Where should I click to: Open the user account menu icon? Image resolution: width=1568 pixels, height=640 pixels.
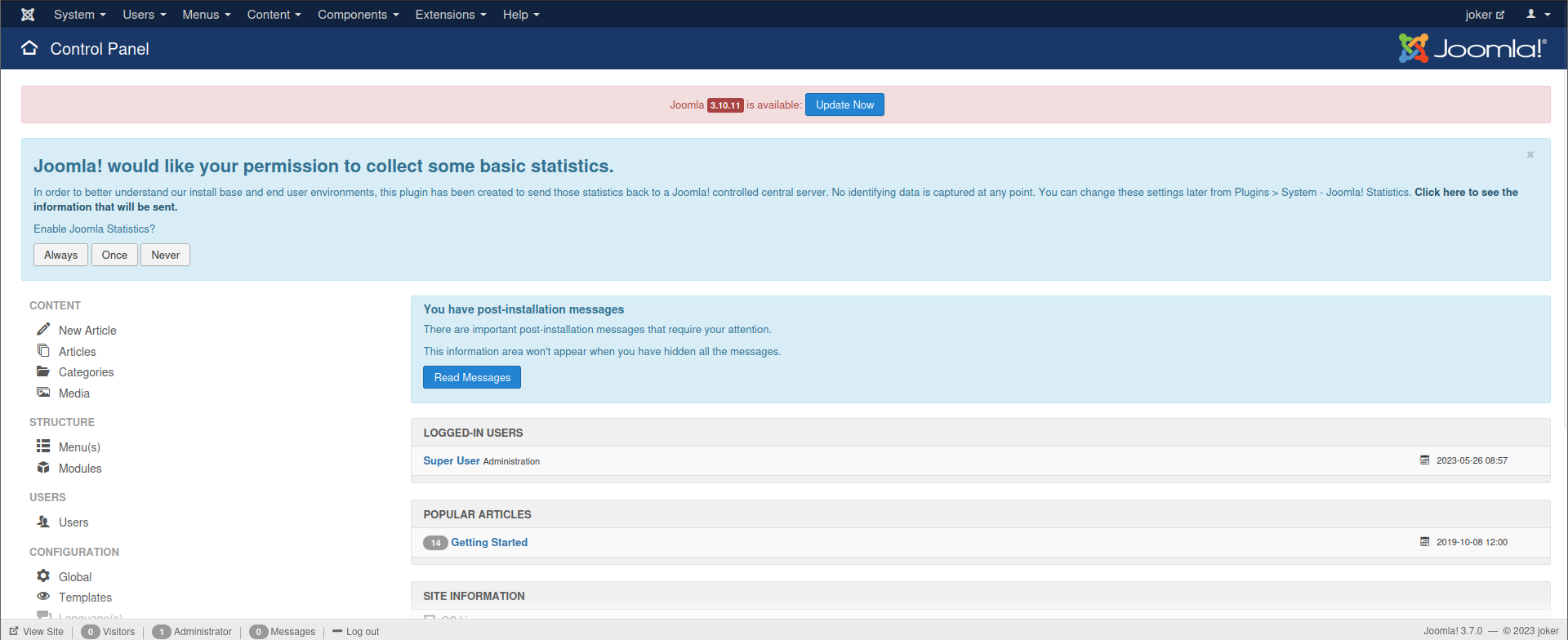(1539, 15)
